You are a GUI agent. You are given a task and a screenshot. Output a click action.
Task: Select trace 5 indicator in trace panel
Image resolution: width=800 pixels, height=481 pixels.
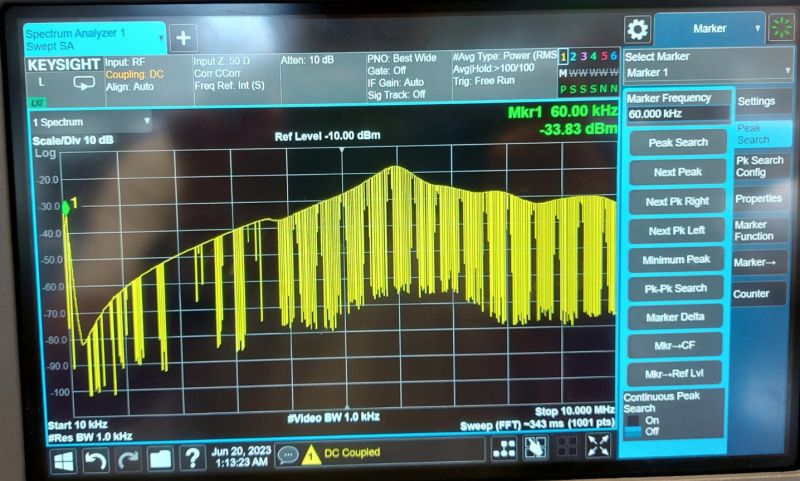tap(604, 56)
